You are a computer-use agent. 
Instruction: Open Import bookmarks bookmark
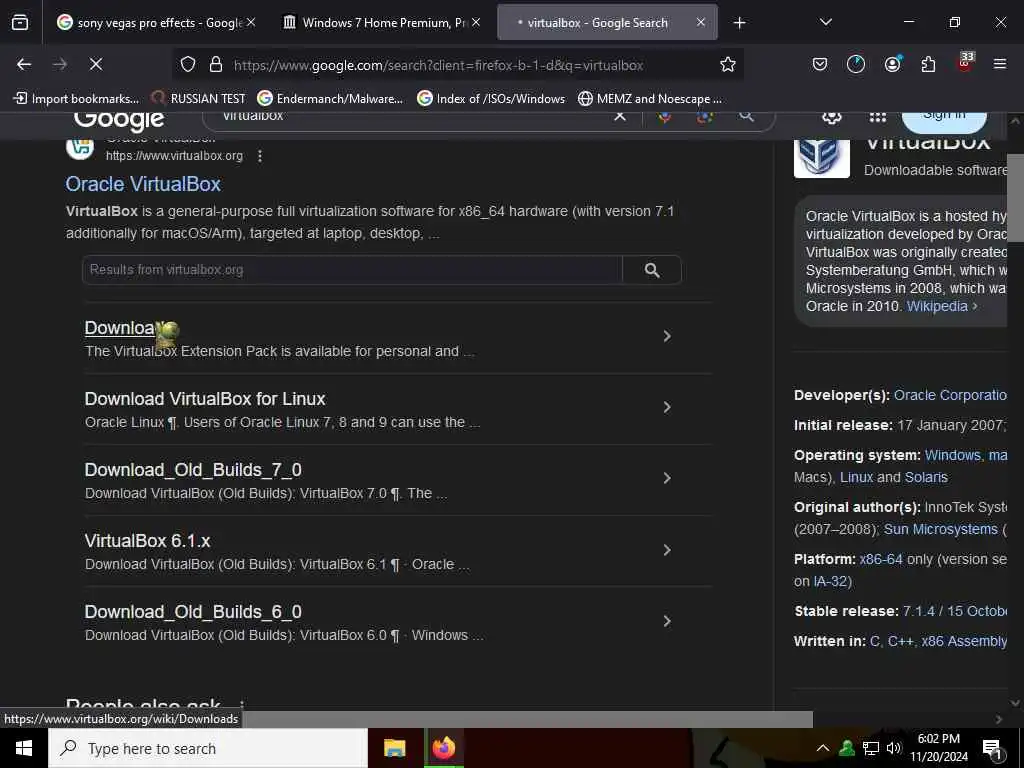point(76,99)
